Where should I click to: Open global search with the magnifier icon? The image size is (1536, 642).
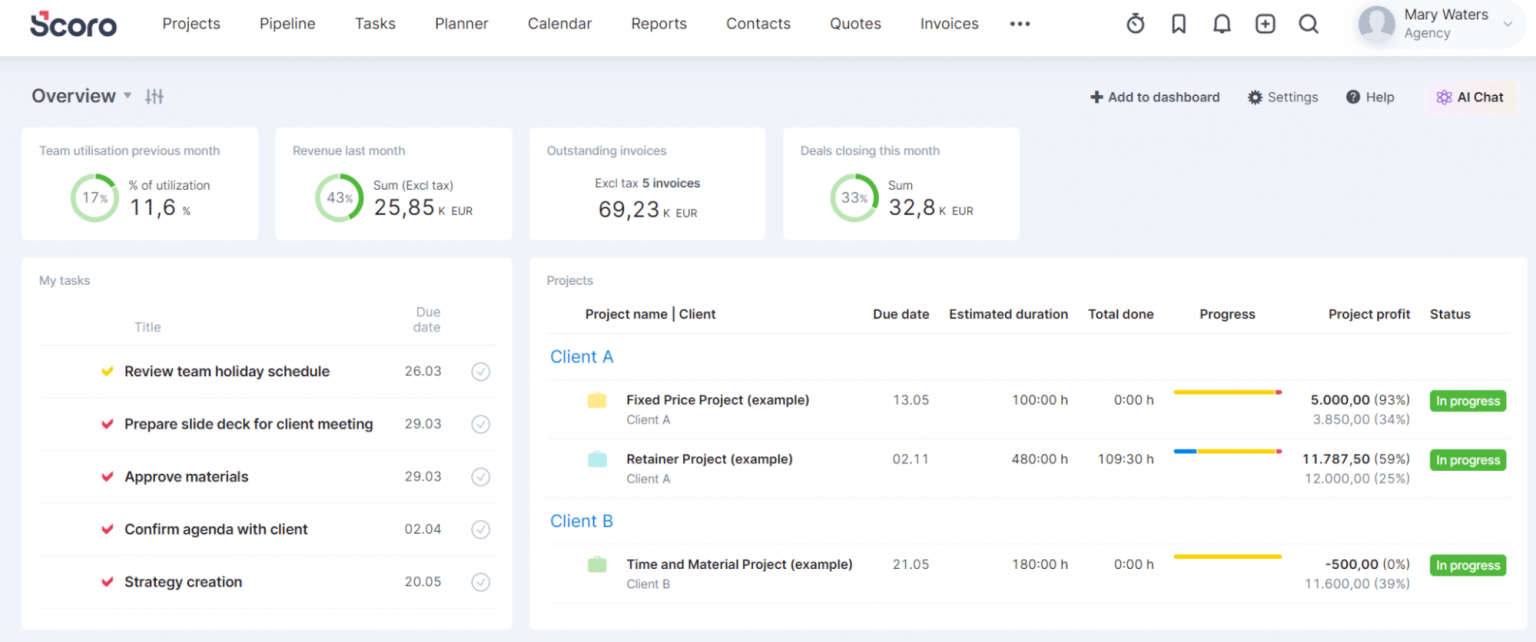[x=1308, y=23]
